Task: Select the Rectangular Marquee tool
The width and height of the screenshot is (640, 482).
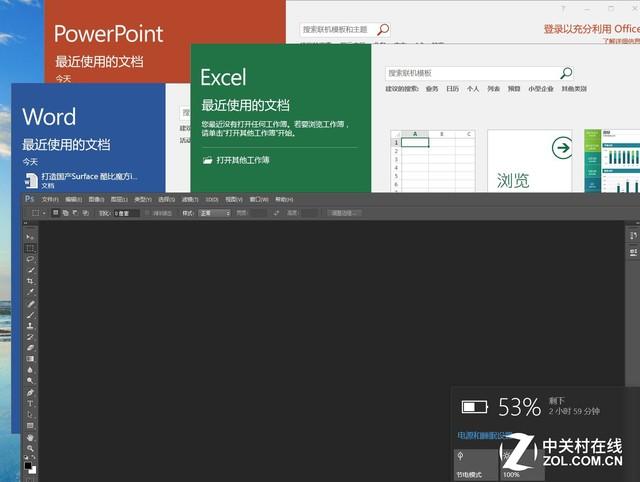Action: tap(30, 248)
